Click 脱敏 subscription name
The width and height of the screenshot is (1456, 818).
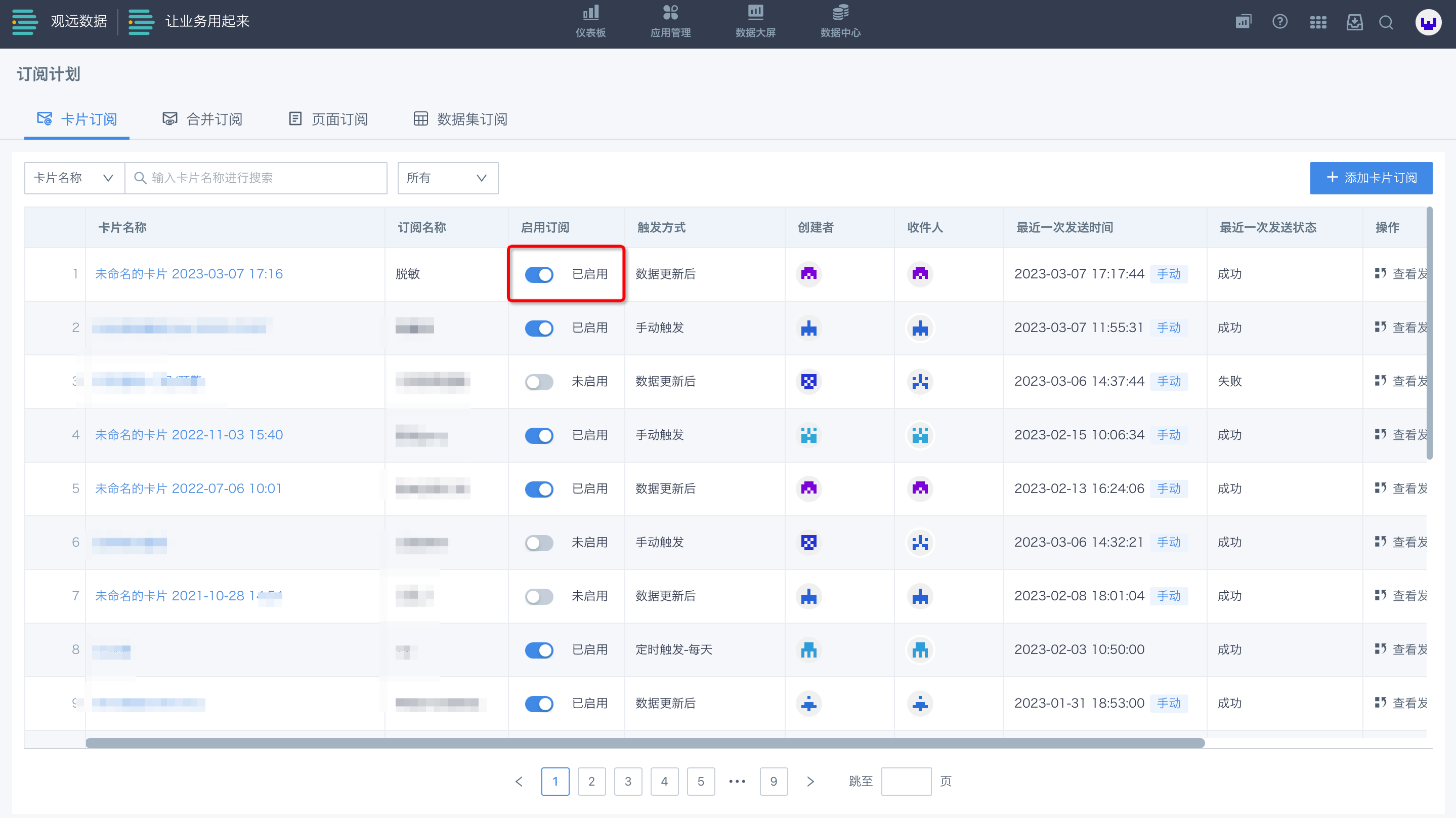pyautogui.click(x=408, y=274)
